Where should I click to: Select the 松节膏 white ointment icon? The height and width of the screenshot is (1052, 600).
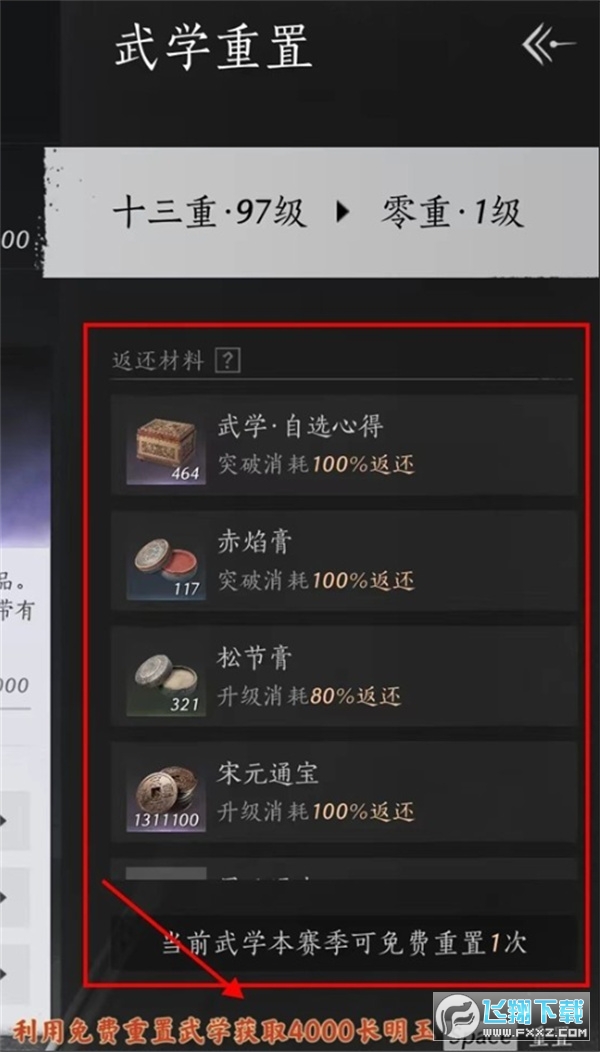coord(166,677)
